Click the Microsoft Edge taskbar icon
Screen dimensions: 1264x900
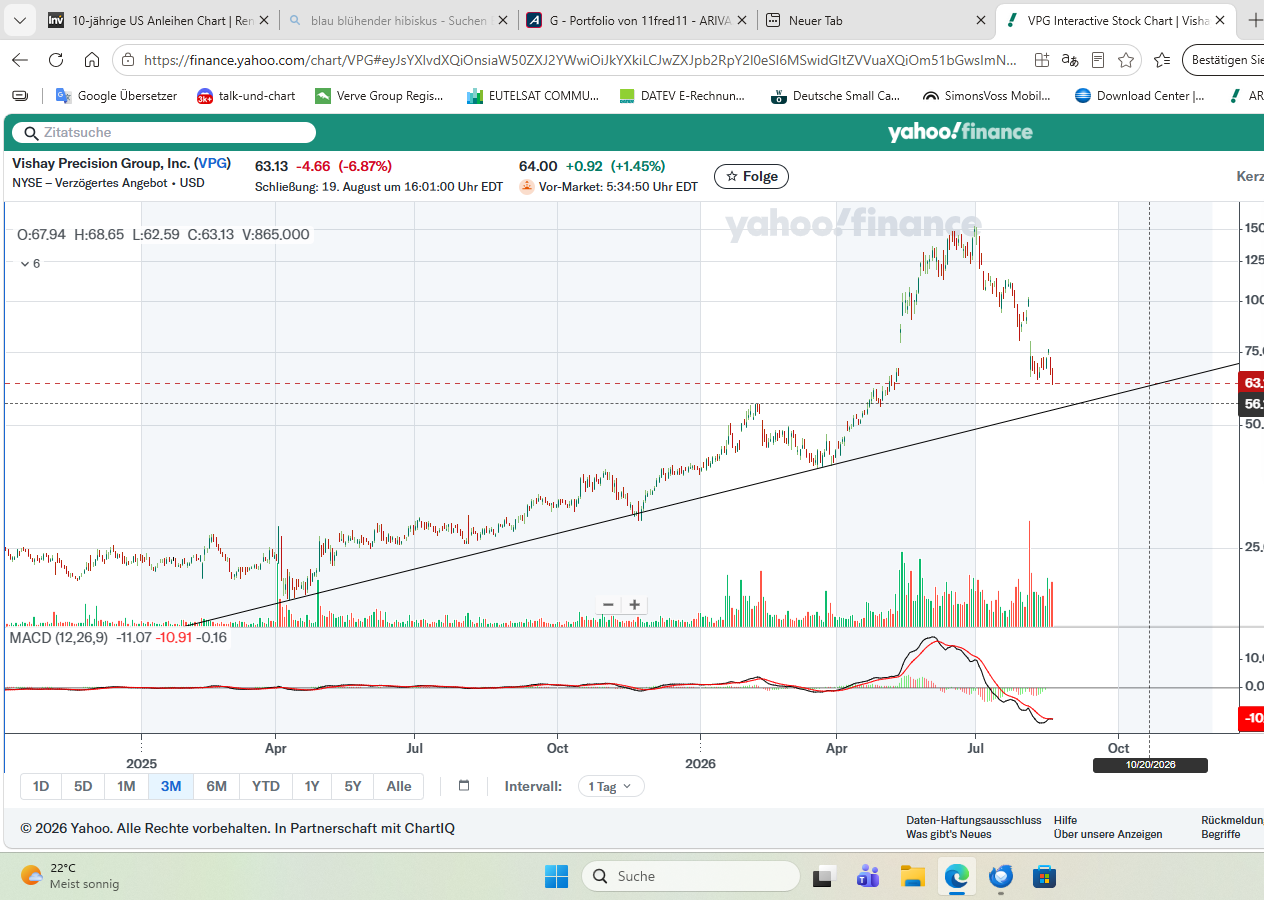coord(957,877)
